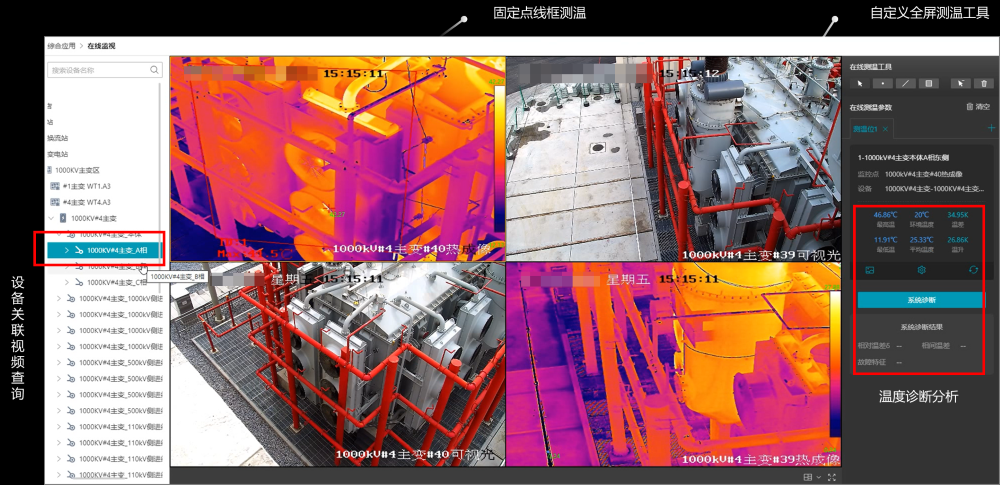The image size is (1000, 485).
Task: Choose the point temperature measurement tool
Action: pyautogui.click(x=882, y=84)
